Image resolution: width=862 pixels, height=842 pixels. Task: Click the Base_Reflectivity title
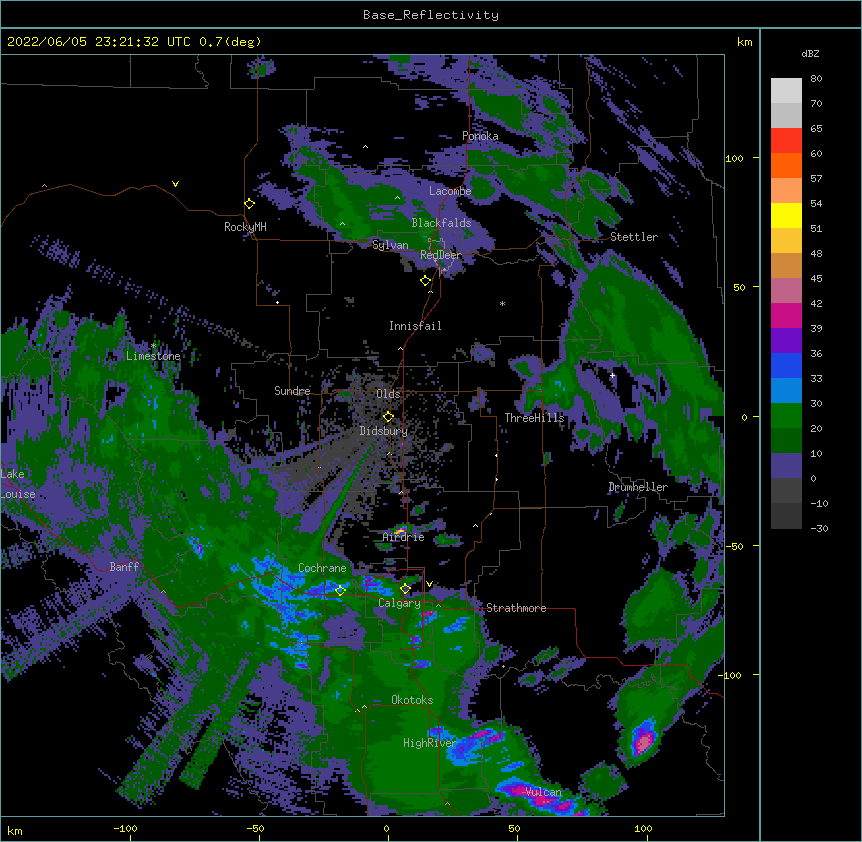click(431, 15)
